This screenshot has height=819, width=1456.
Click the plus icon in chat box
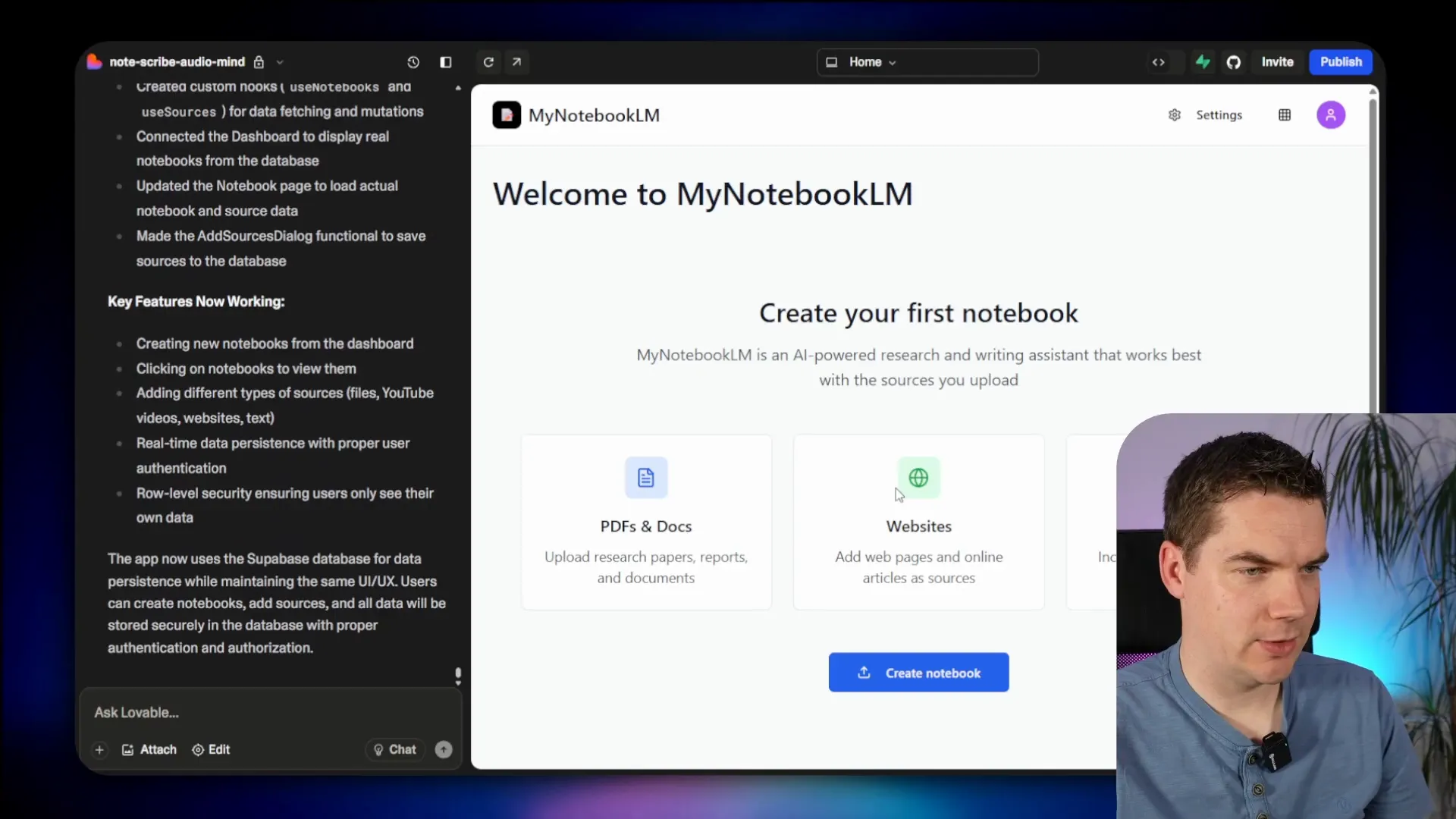point(99,750)
